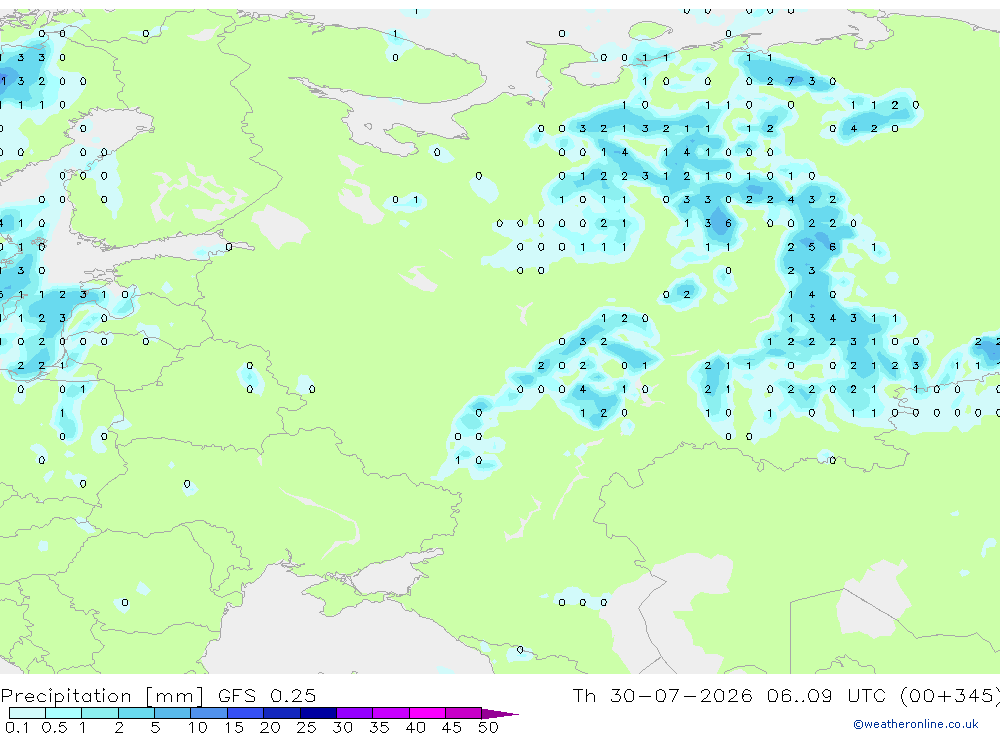The image size is (1000, 733).
Task: Click the 35–40 mm purple-magenta legend swatch
Action: [x=390, y=713]
